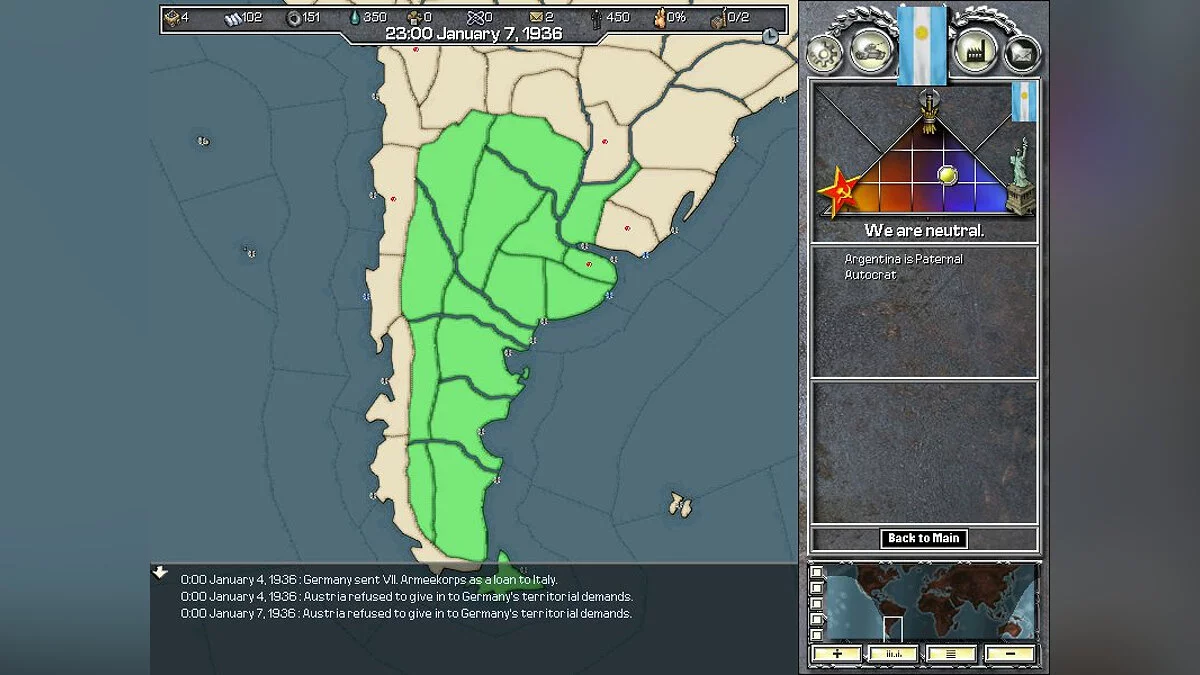Click the map mode button with bar-chart icon

point(892,653)
